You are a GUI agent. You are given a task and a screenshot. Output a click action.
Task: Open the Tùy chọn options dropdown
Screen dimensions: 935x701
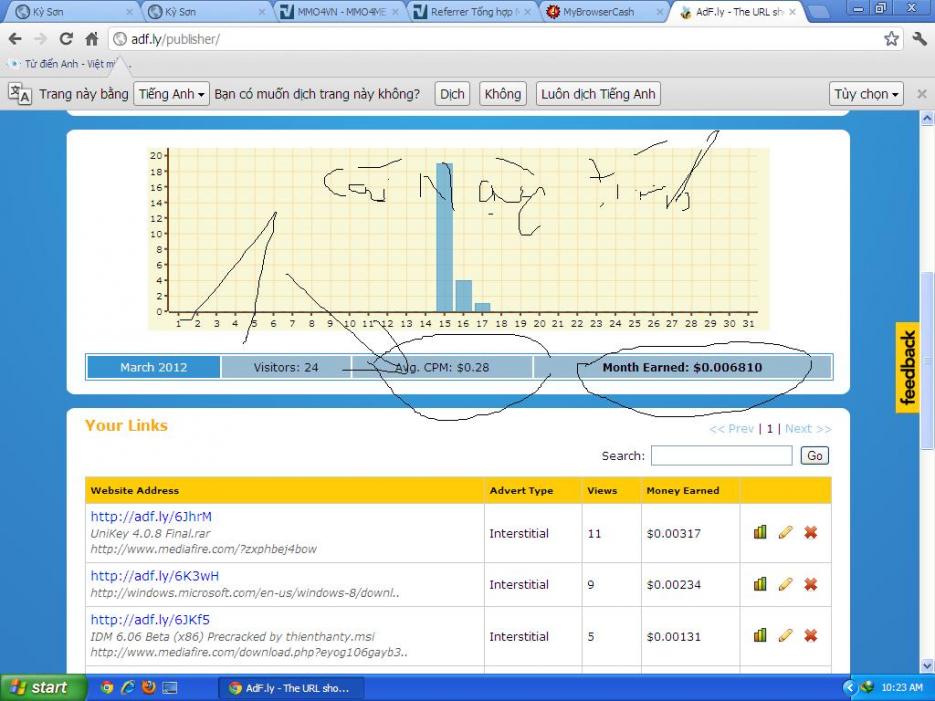click(866, 94)
